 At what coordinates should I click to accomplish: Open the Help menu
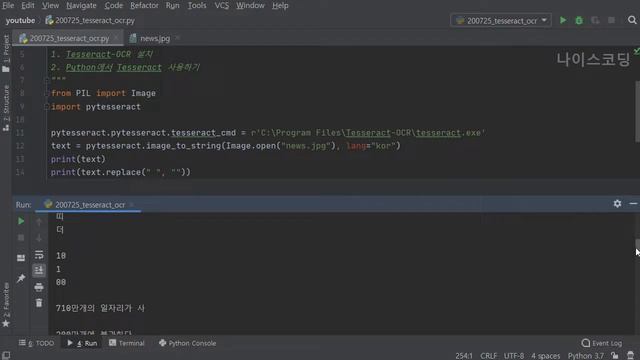(x=280, y=5)
